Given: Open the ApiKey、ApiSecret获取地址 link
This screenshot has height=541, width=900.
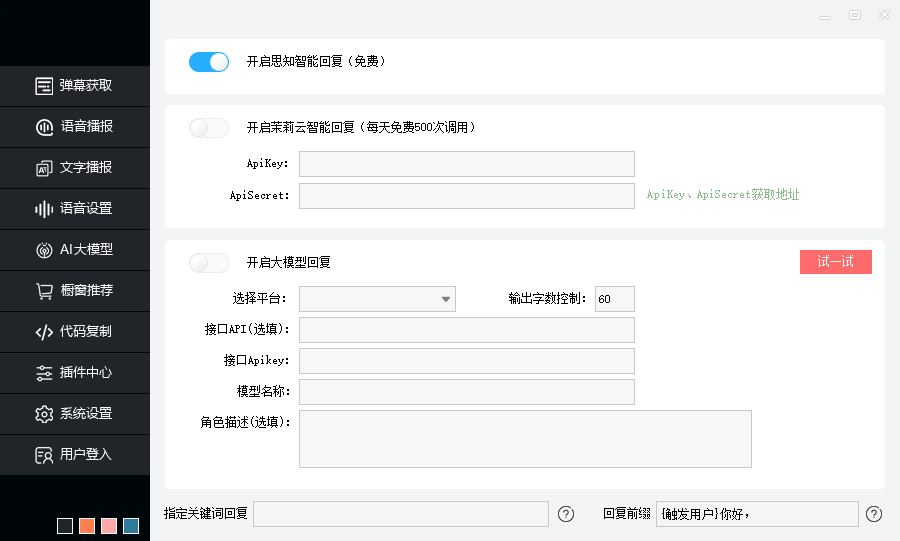Looking at the screenshot, I should (722, 195).
